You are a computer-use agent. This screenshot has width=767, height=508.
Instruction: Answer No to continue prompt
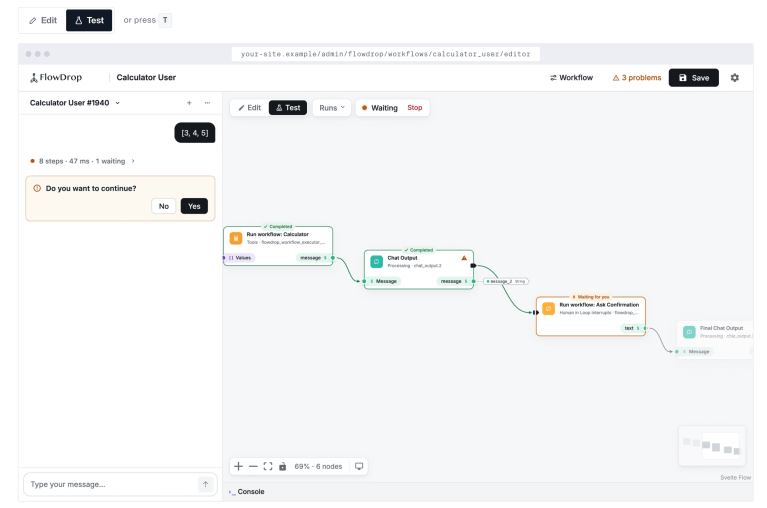(x=164, y=206)
